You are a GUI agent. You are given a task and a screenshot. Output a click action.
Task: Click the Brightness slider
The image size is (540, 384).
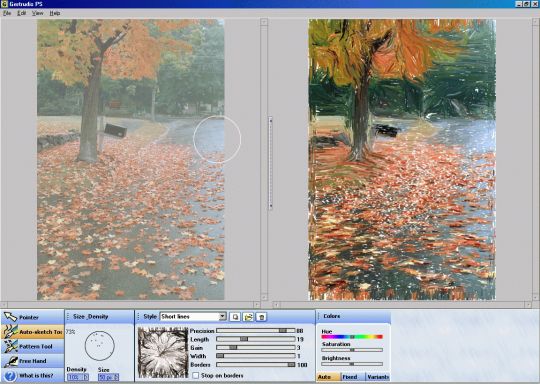click(352, 364)
